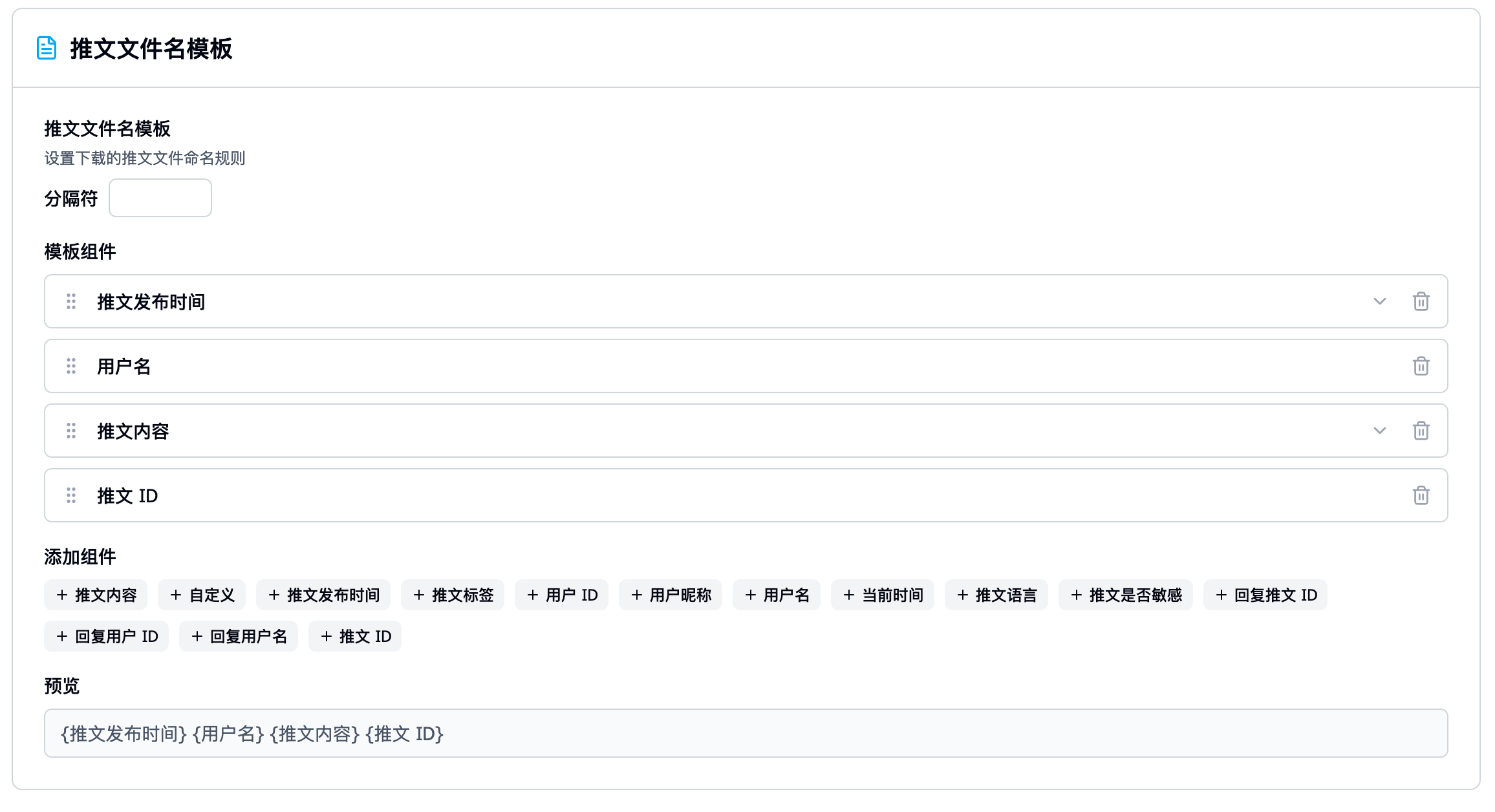This screenshot has width=1495, height=812.
Task: Click drag handle next to 推文 ID
Action: pyautogui.click(x=71, y=495)
